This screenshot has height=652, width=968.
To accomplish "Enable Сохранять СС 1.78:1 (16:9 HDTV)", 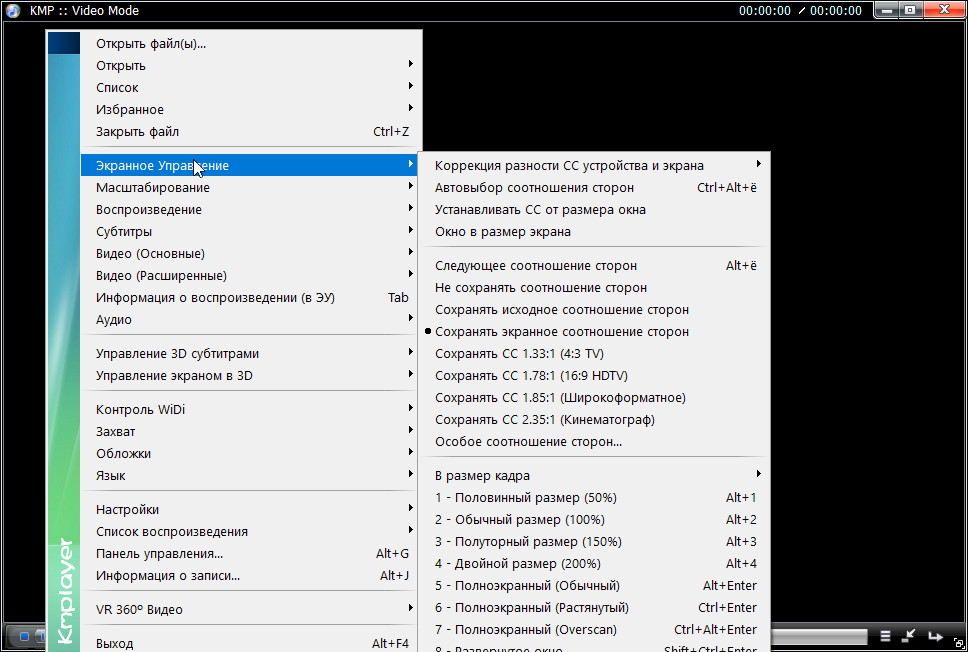I will pyautogui.click(x=530, y=376).
